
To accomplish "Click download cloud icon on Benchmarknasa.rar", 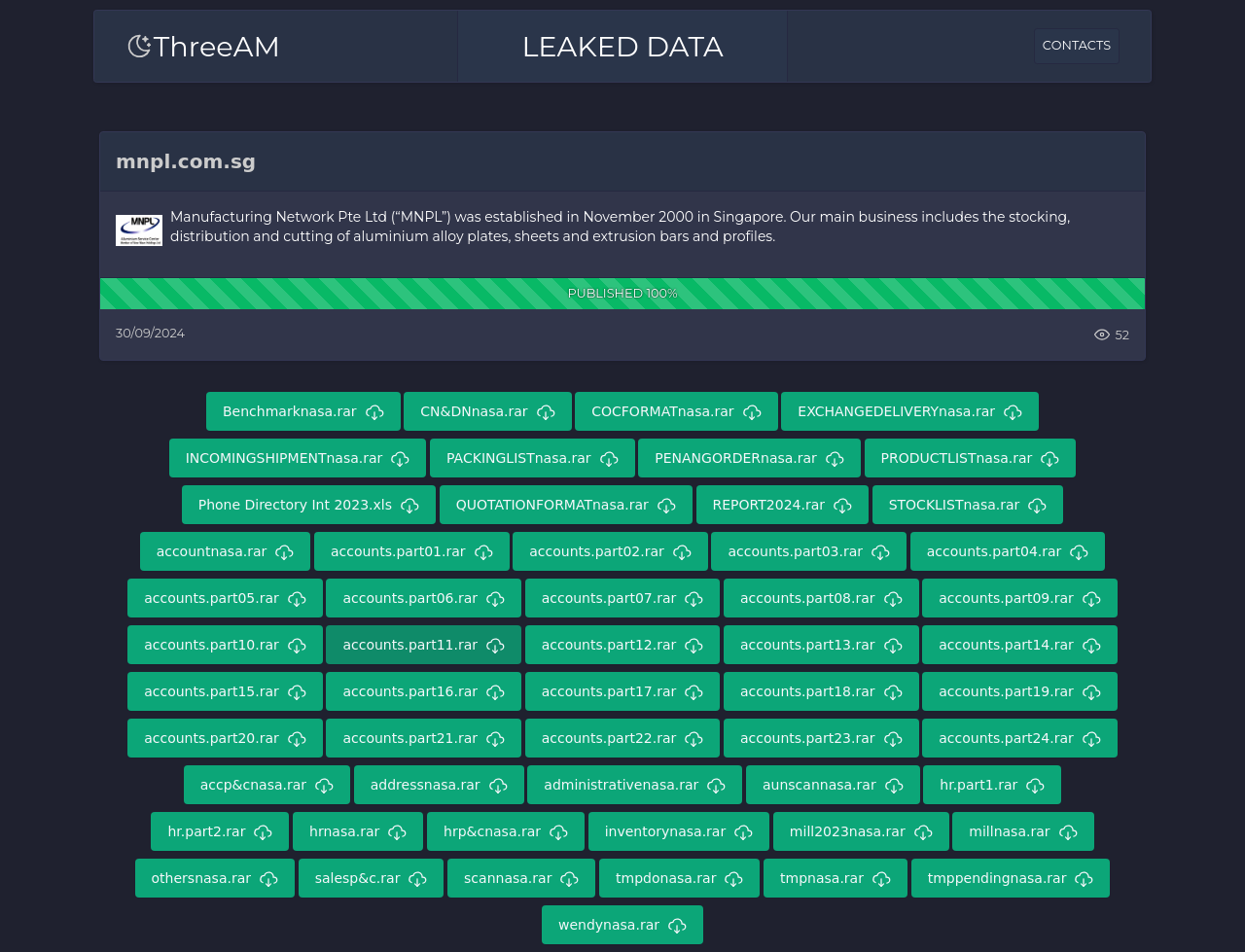I will pyautogui.click(x=374, y=412).
